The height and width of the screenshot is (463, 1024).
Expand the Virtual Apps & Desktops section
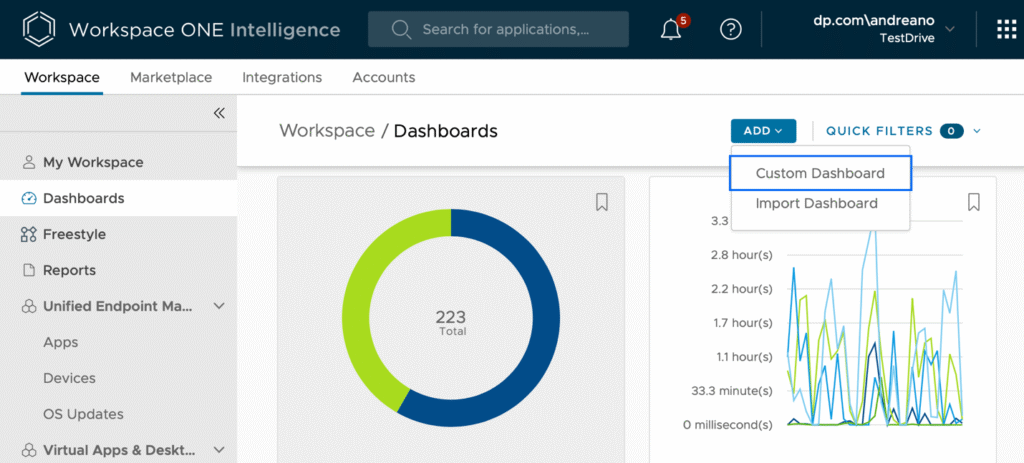click(x=219, y=450)
